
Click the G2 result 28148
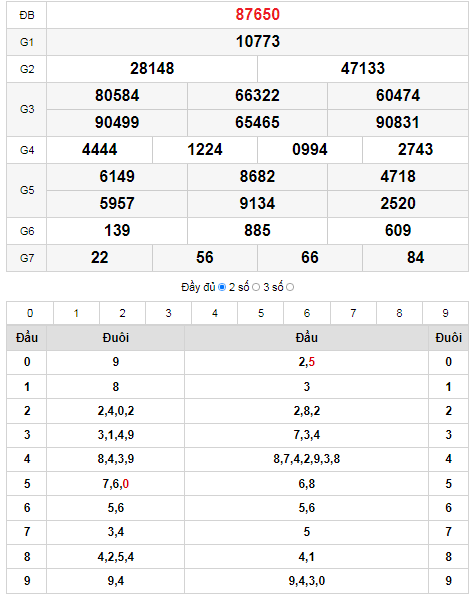point(152,69)
